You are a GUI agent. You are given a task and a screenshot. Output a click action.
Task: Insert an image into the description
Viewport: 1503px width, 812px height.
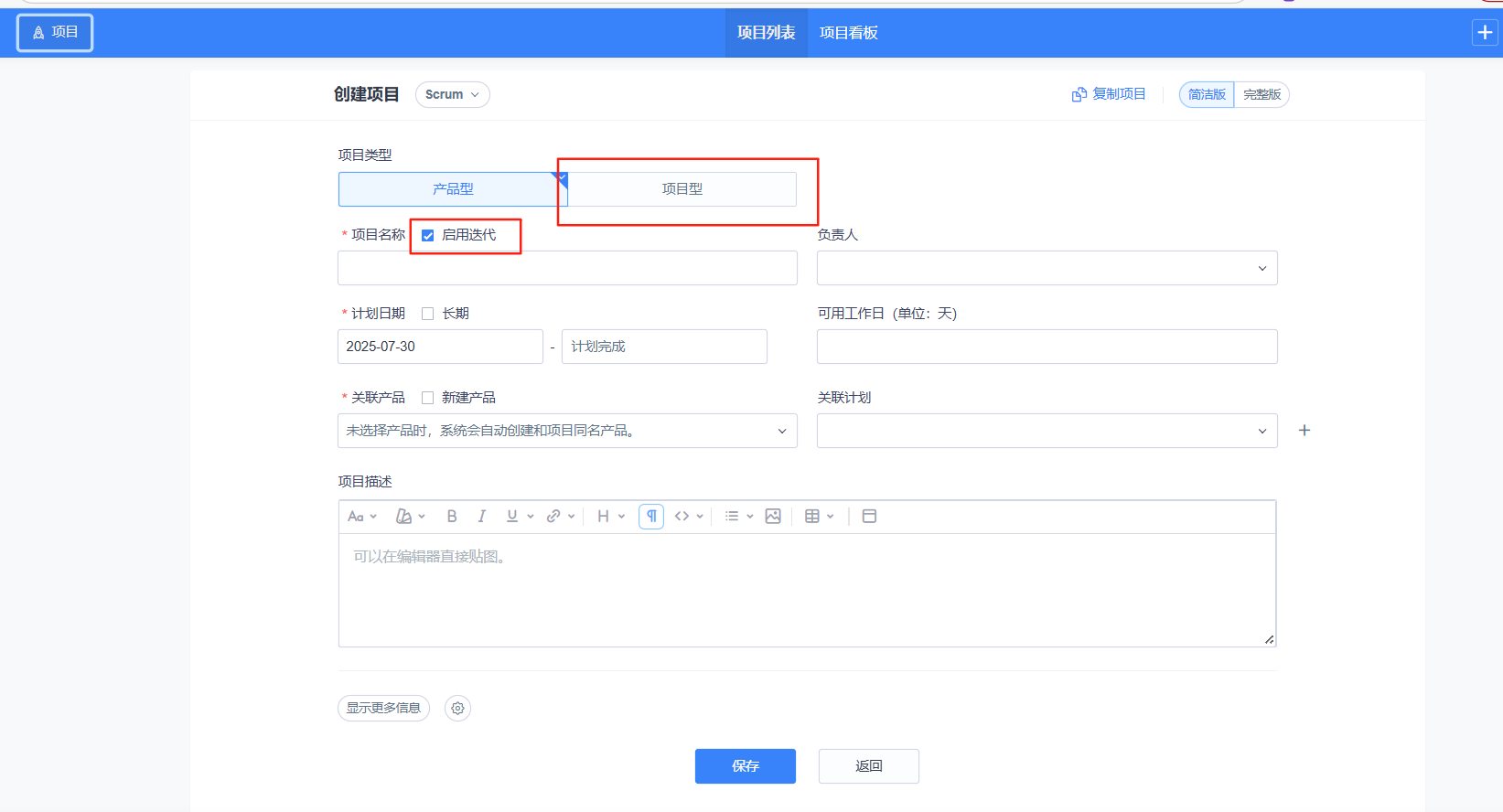click(x=773, y=517)
